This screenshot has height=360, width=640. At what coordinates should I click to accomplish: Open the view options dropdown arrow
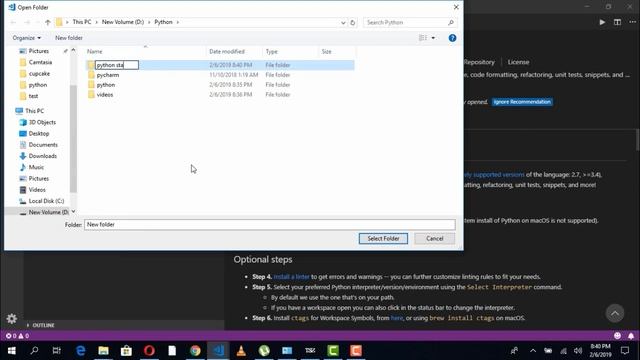(x=433, y=38)
